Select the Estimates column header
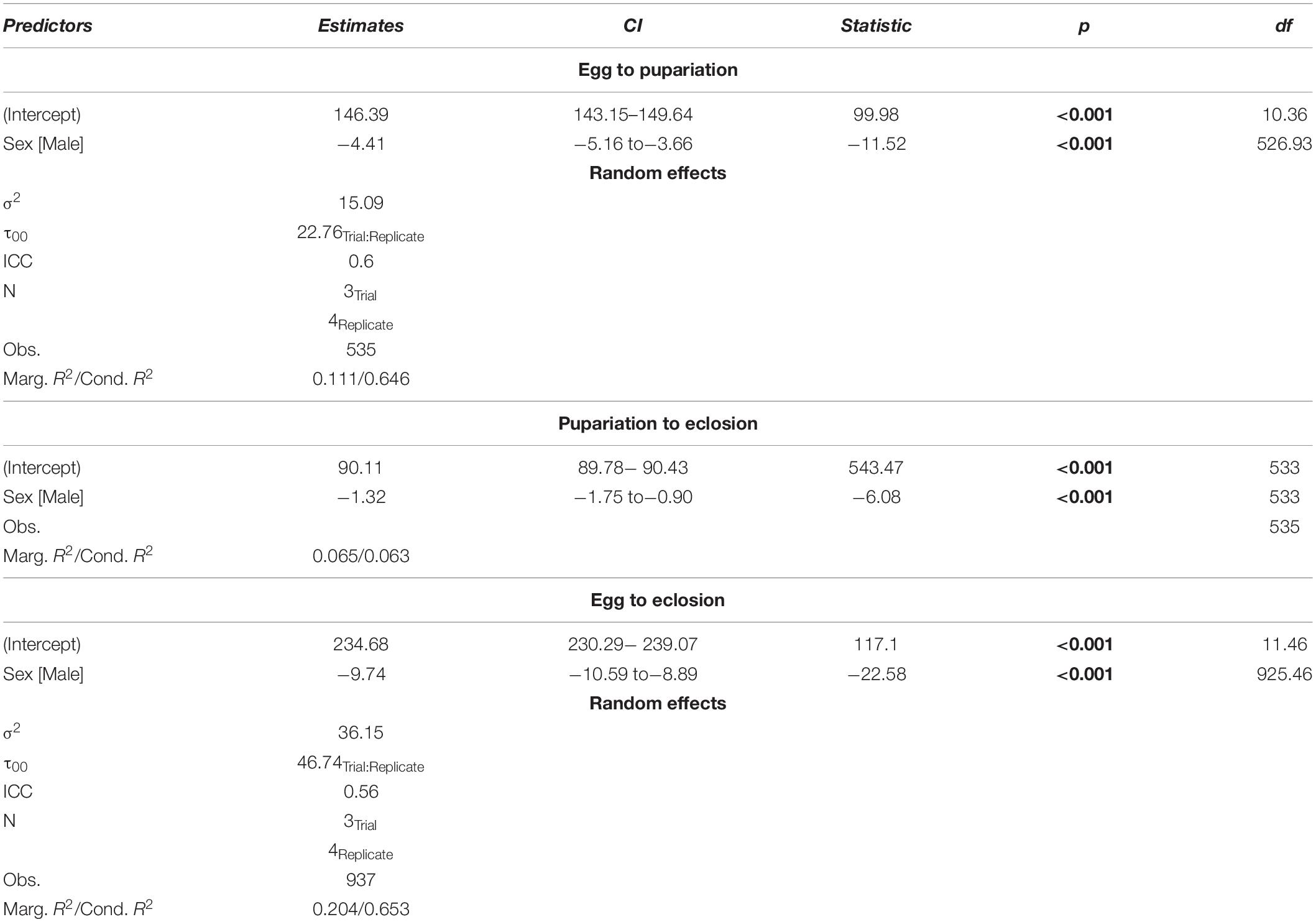This screenshot has width=1316, height=922. tap(361, 25)
